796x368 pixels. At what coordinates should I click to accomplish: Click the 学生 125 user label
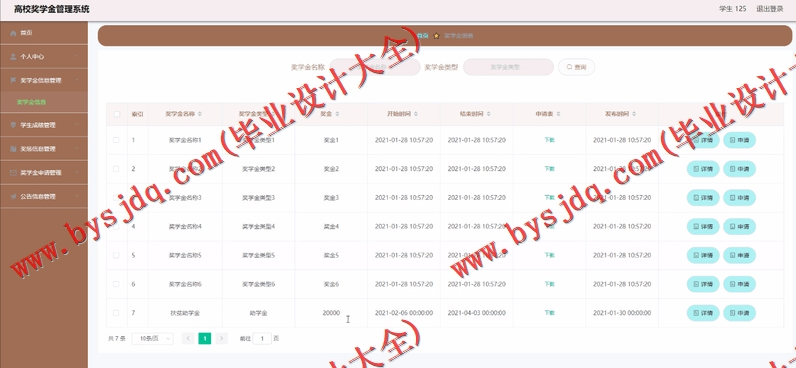(733, 9)
